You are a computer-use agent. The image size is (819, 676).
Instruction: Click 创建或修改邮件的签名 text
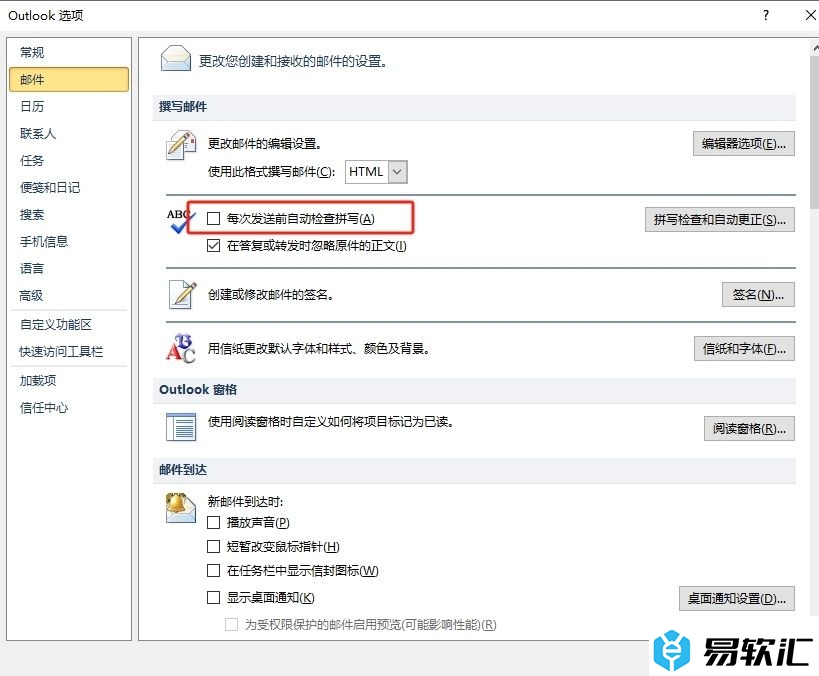[271, 295]
